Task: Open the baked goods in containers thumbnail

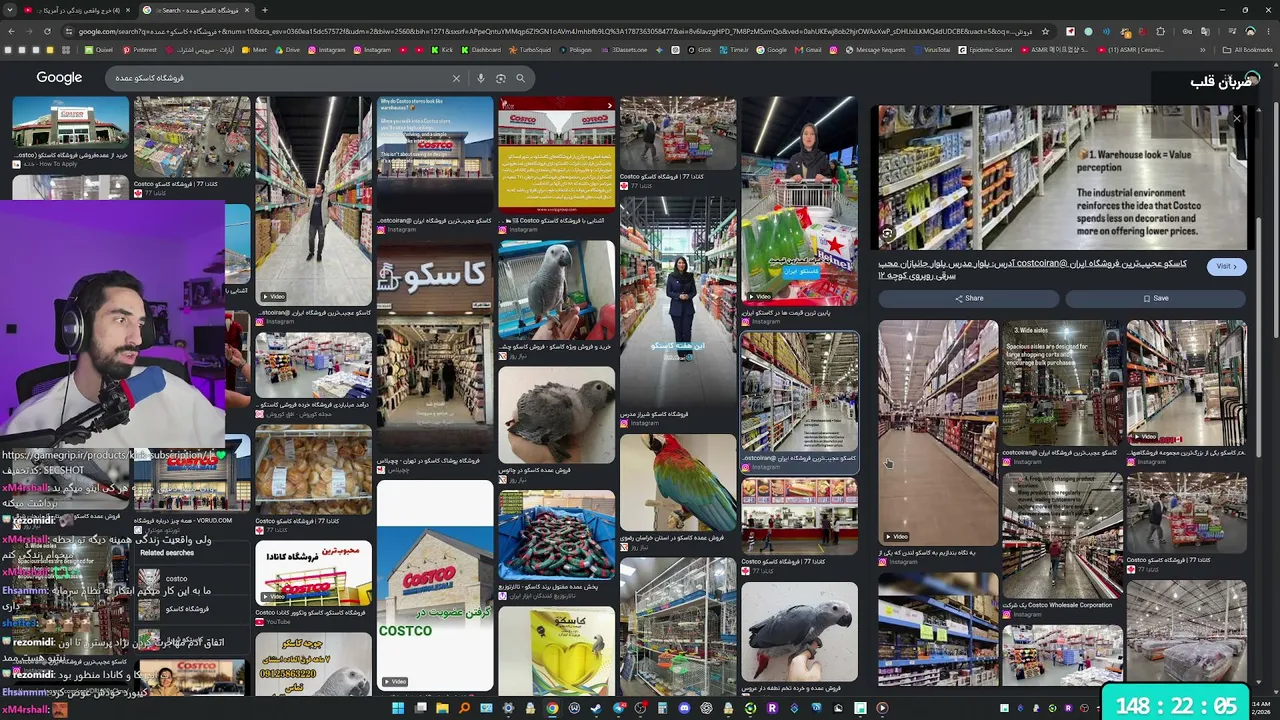Action: click(313, 469)
